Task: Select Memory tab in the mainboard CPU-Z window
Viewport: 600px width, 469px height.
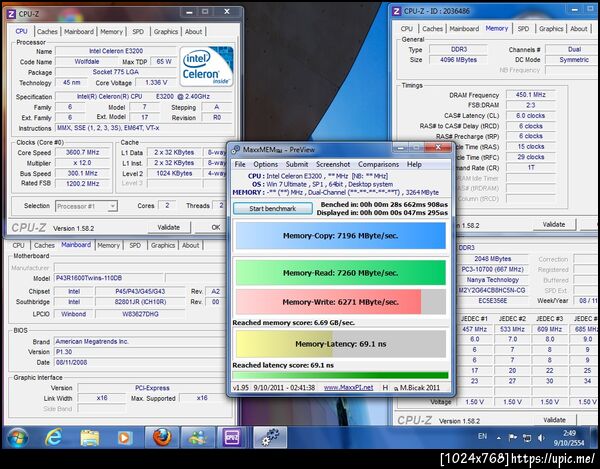Action: (x=109, y=245)
